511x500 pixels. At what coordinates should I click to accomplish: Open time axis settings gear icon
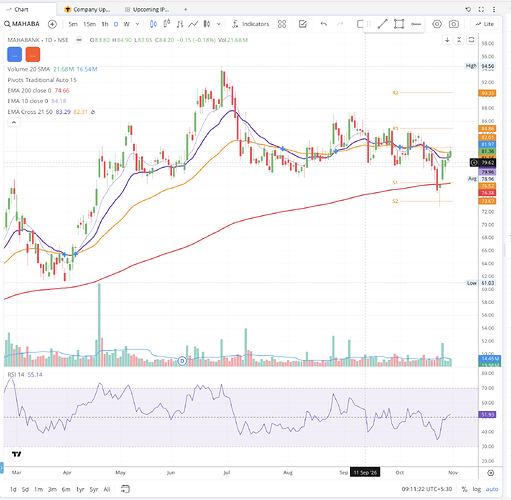point(490,473)
